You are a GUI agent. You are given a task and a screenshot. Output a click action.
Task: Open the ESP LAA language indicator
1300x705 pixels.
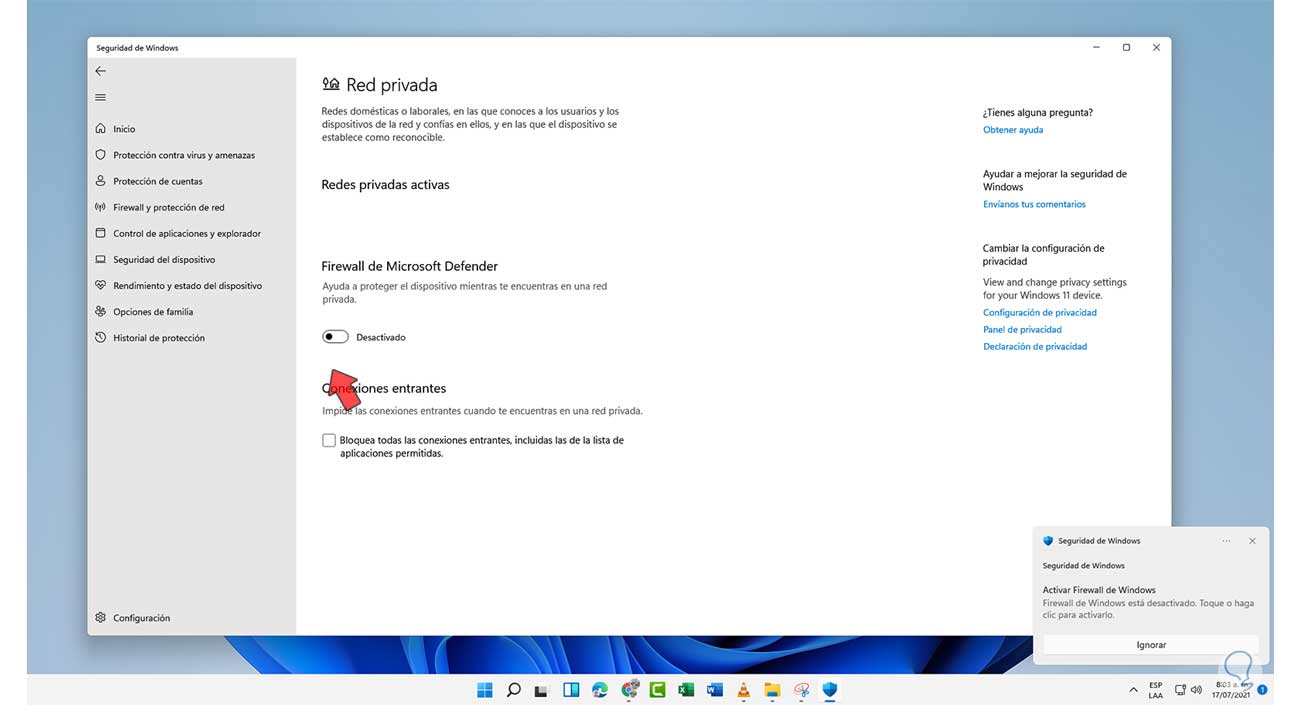click(1156, 690)
